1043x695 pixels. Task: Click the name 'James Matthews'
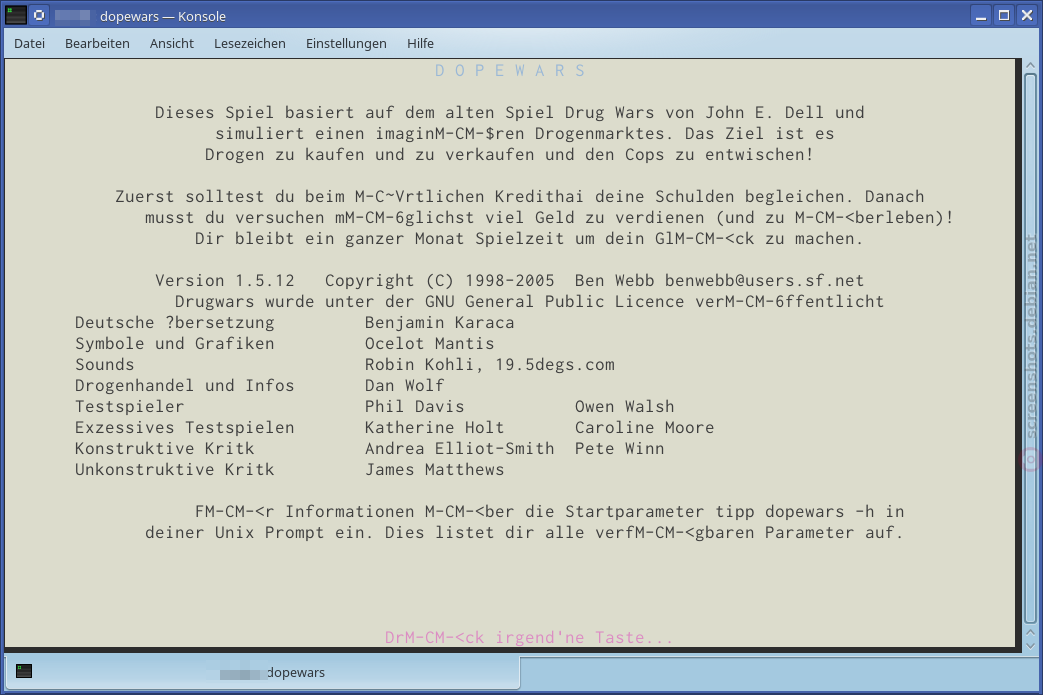pyautogui.click(x=434, y=470)
